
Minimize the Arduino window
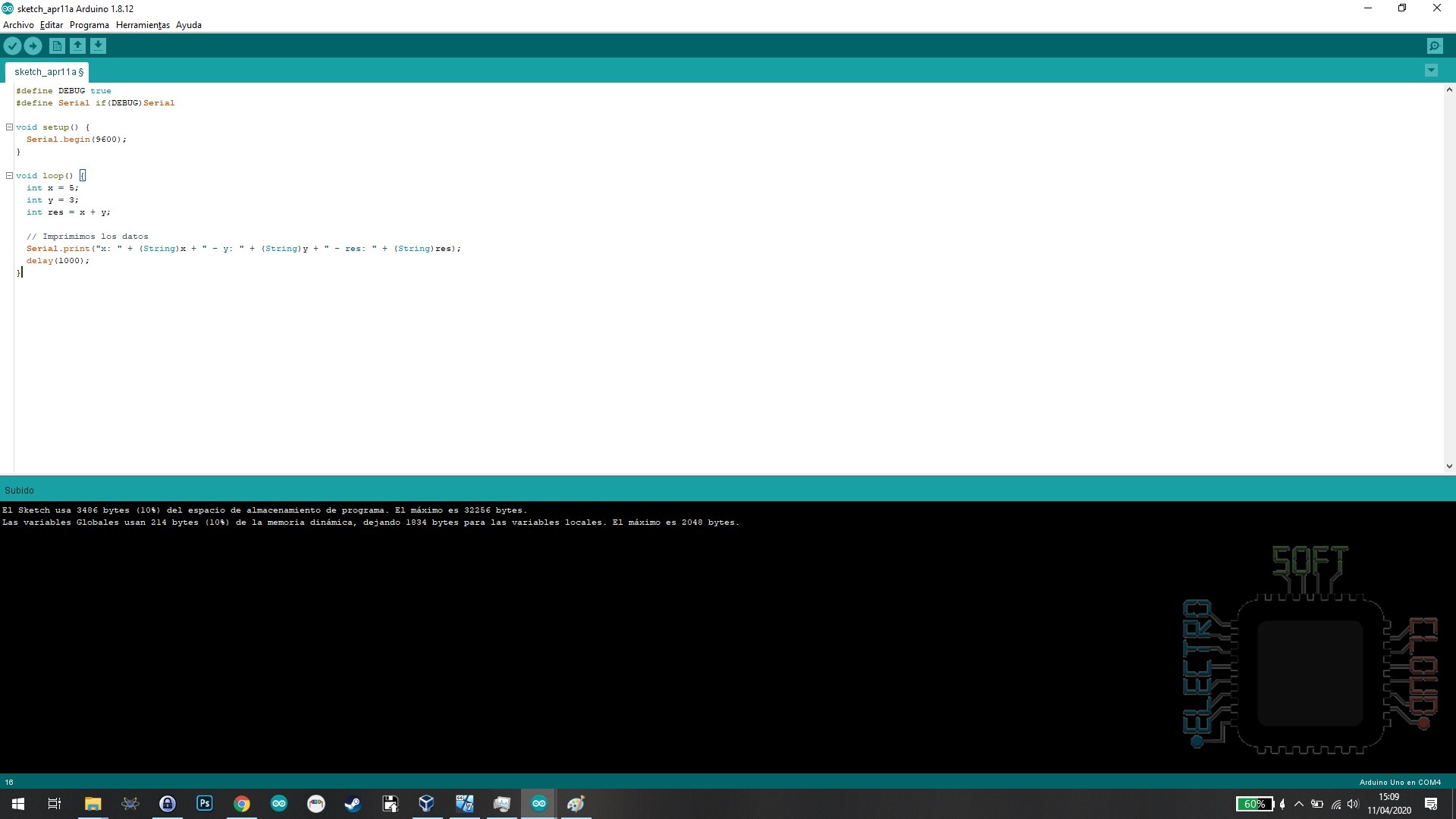[x=1368, y=8]
